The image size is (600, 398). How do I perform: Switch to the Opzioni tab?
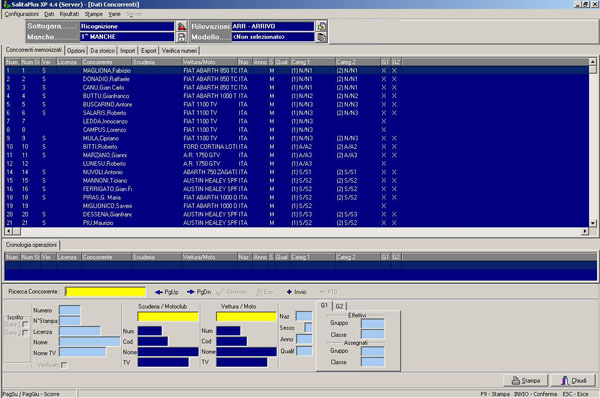pyautogui.click(x=76, y=51)
